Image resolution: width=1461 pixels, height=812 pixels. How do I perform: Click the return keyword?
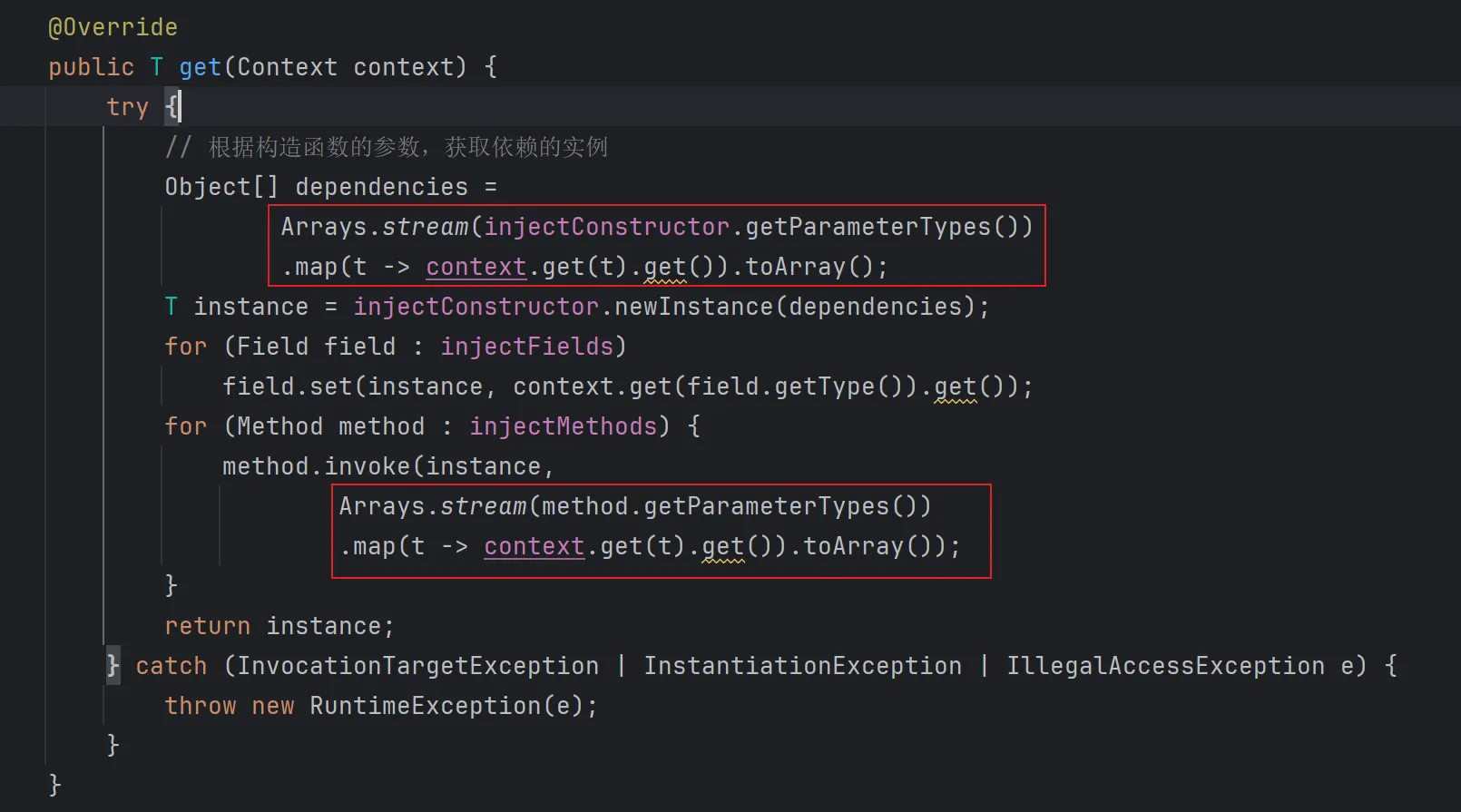pyautogui.click(x=207, y=626)
